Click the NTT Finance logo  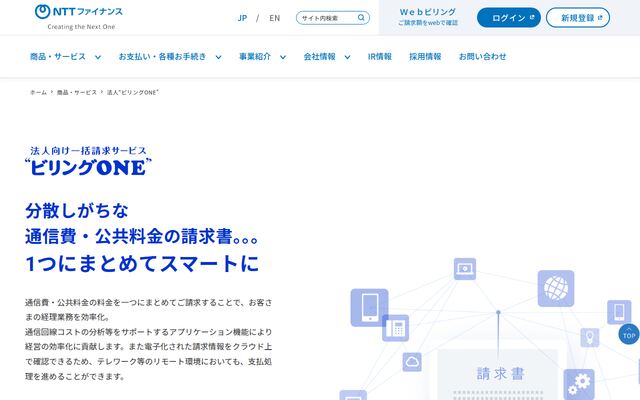pos(78,12)
